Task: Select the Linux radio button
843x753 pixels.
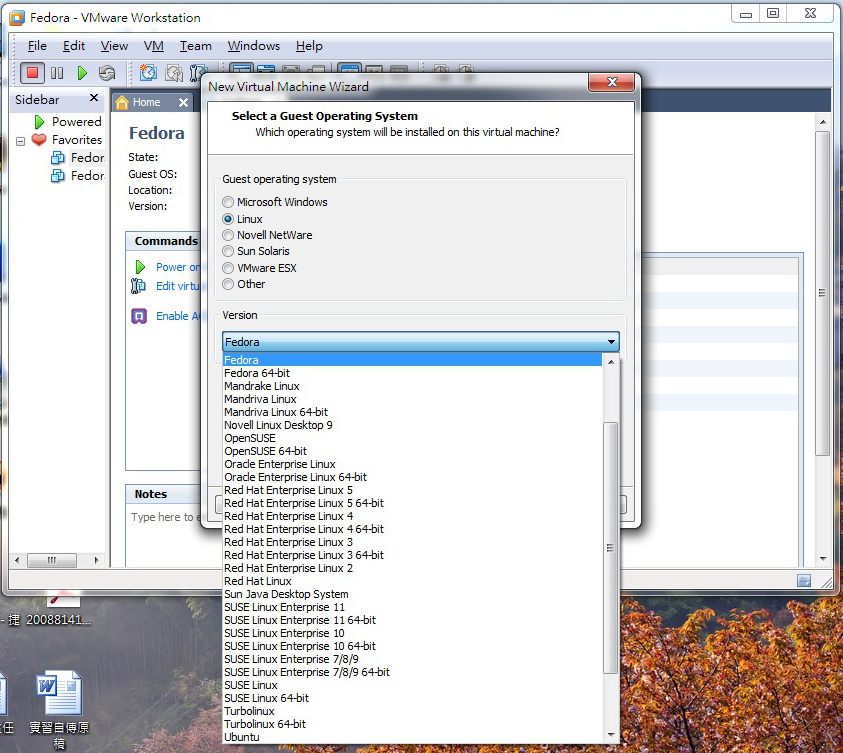Action: [x=228, y=219]
